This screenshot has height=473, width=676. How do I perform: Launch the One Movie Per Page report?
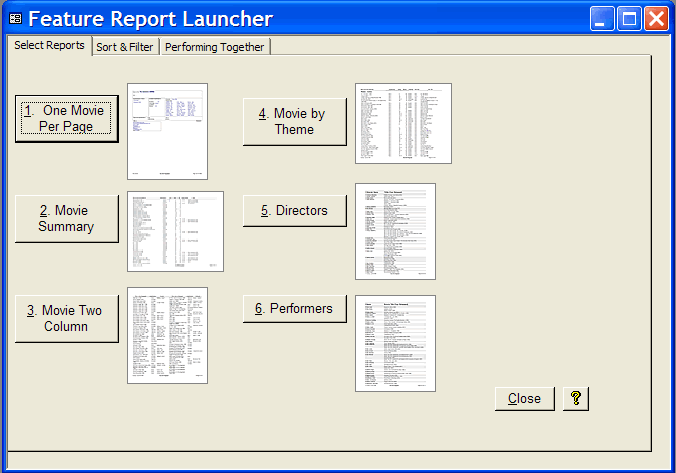pyautogui.click(x=67, y=119)
